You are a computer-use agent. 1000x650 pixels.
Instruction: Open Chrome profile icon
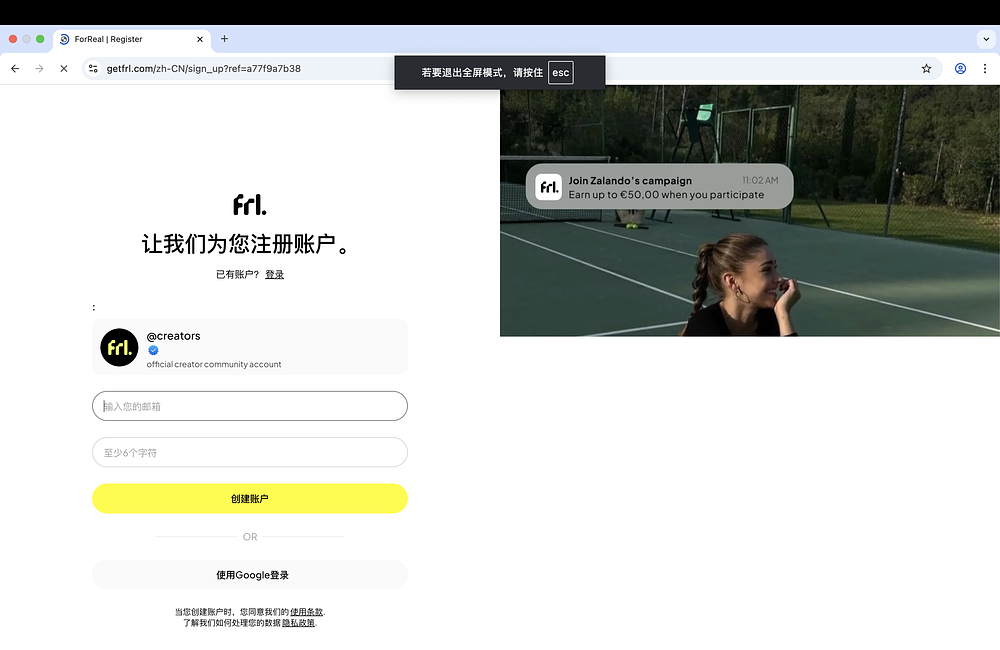[x=960, y=68]
